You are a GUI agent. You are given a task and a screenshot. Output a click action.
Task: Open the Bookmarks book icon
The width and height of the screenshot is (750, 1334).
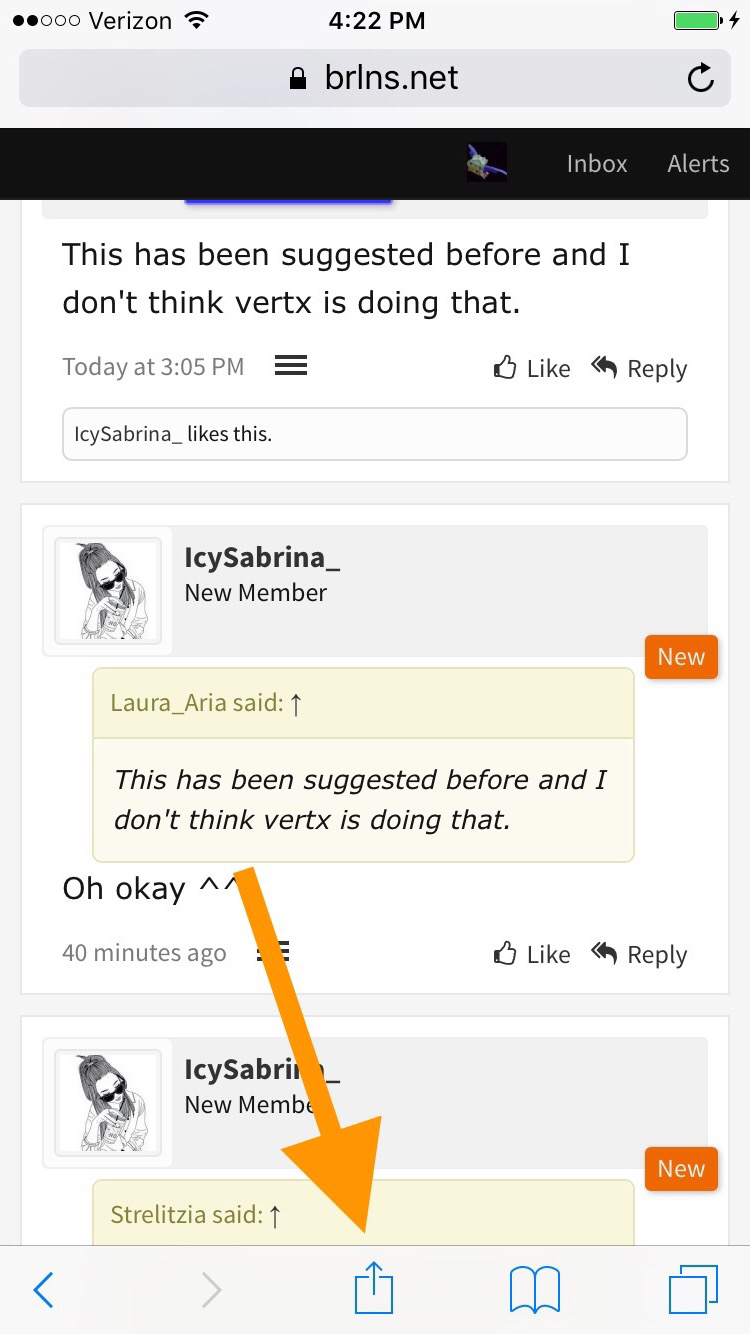534,1289
